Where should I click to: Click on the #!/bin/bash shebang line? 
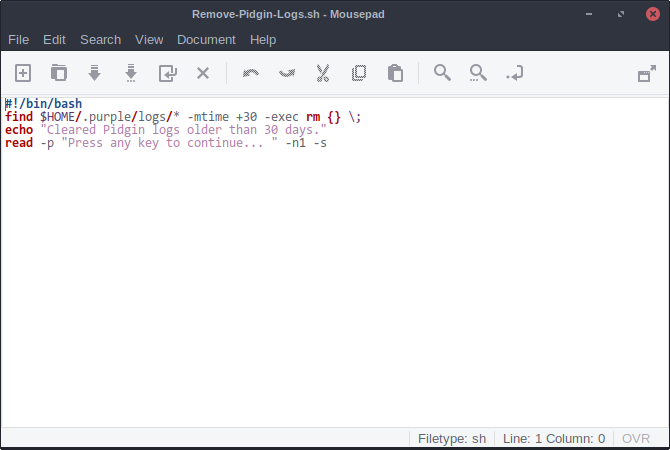pyautogui.click(x=44, y=104)
